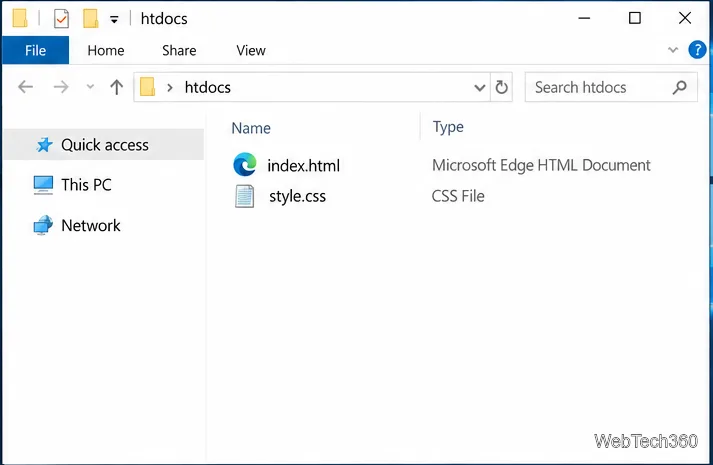This screenshot has height=465, width=713.
Task: Click the document icon of style.css
Action: coord(245,196)
